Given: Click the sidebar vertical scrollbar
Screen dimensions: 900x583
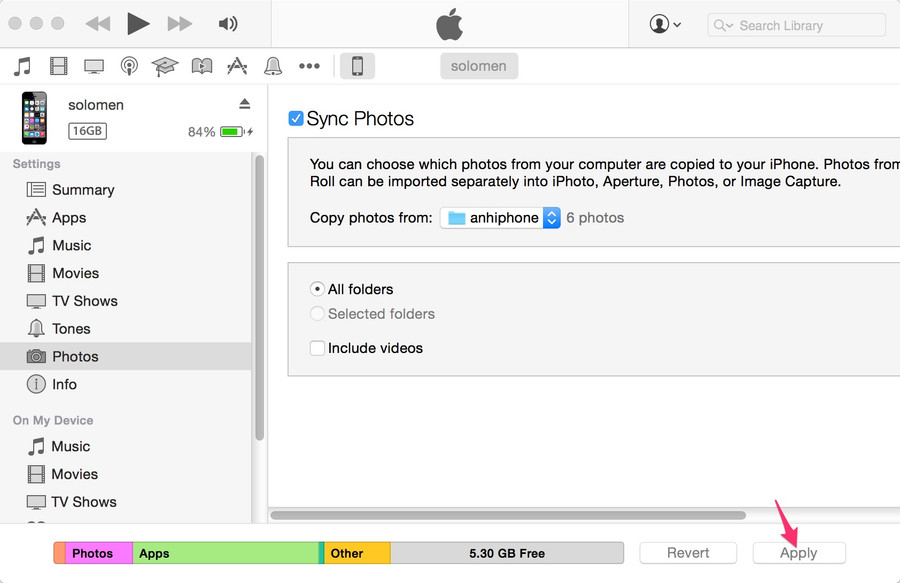Looking at the screenshot, I should [259, 297].
